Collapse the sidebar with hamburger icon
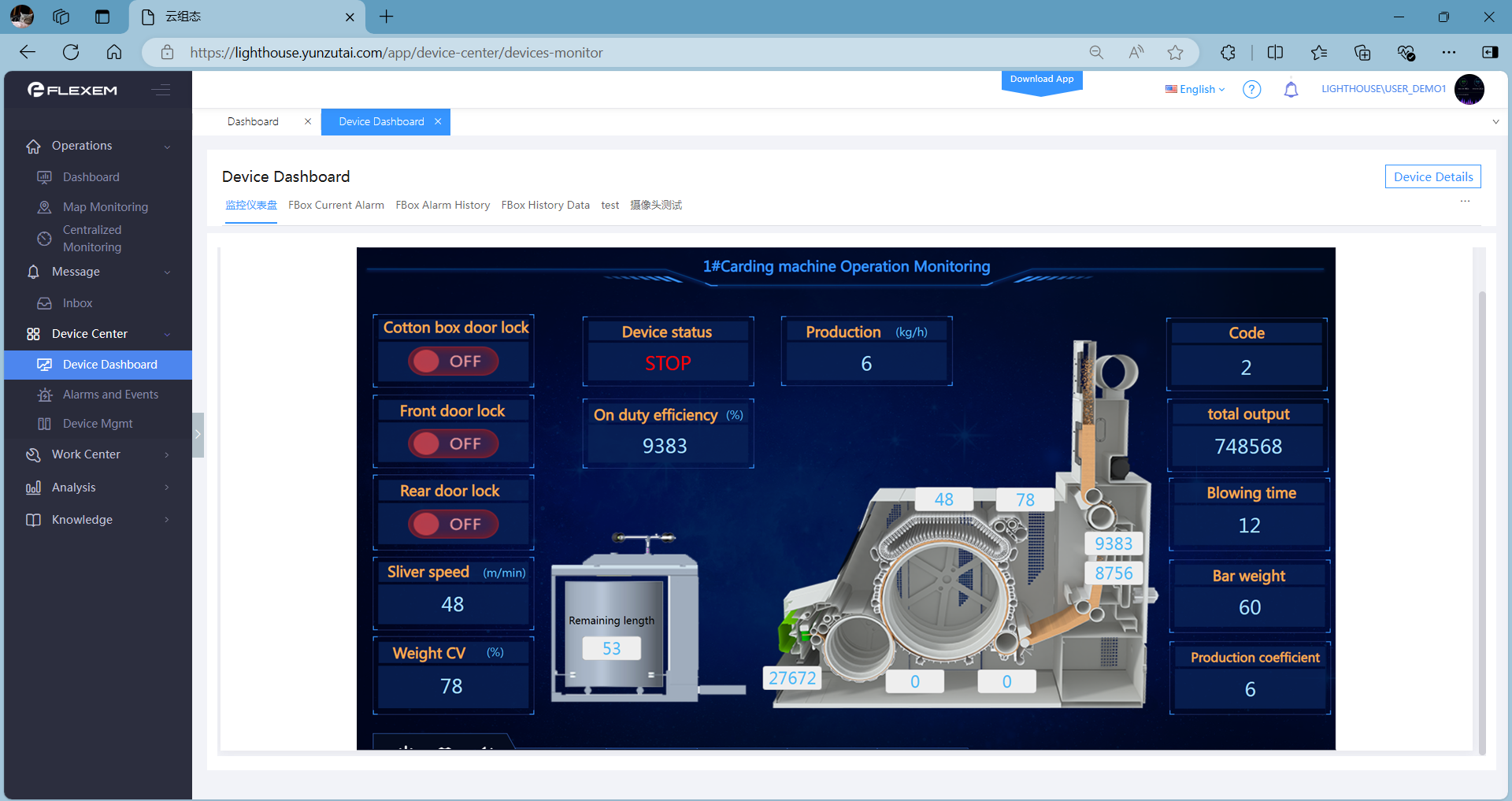Image resolution: width=1512 pixels, height=801 pixels. point(161,90)
